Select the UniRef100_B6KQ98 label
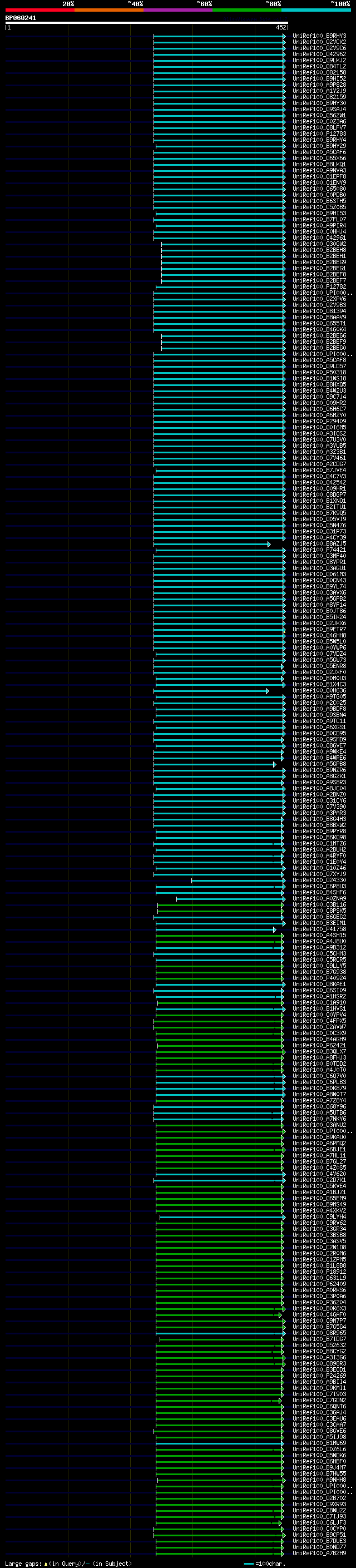The image size is (356, 1568). click(x=319, y=838)
